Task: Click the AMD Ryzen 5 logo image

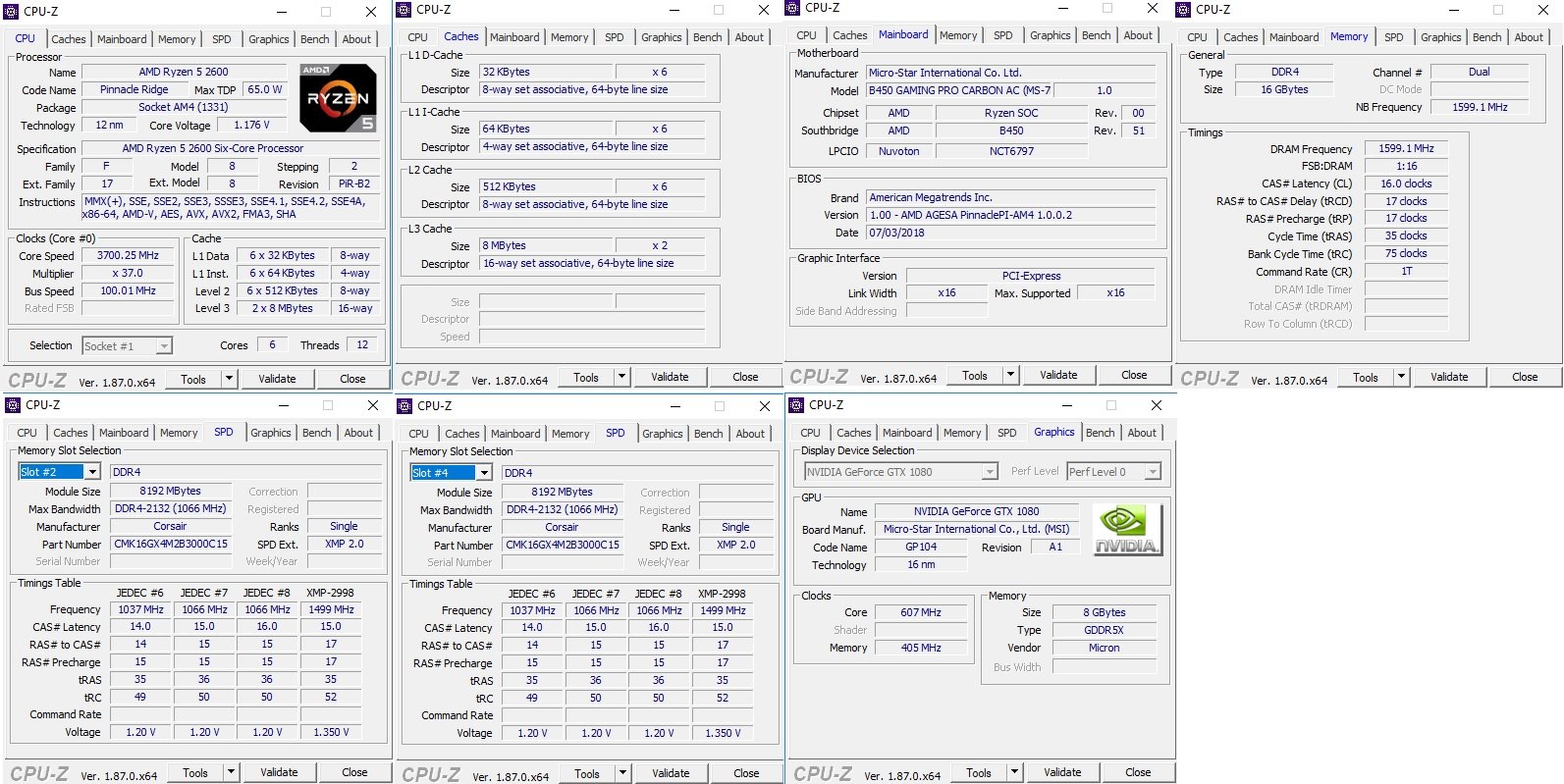Action: coord(338,98)
